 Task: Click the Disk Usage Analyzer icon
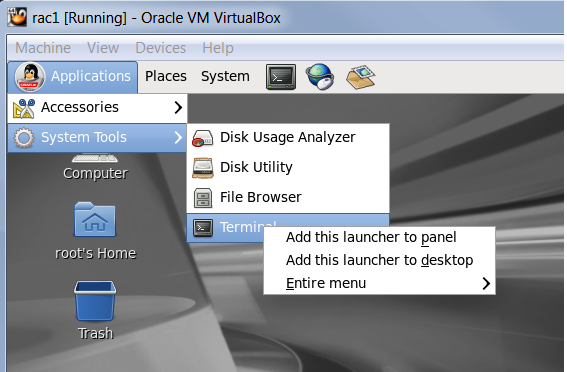[202, 138]
